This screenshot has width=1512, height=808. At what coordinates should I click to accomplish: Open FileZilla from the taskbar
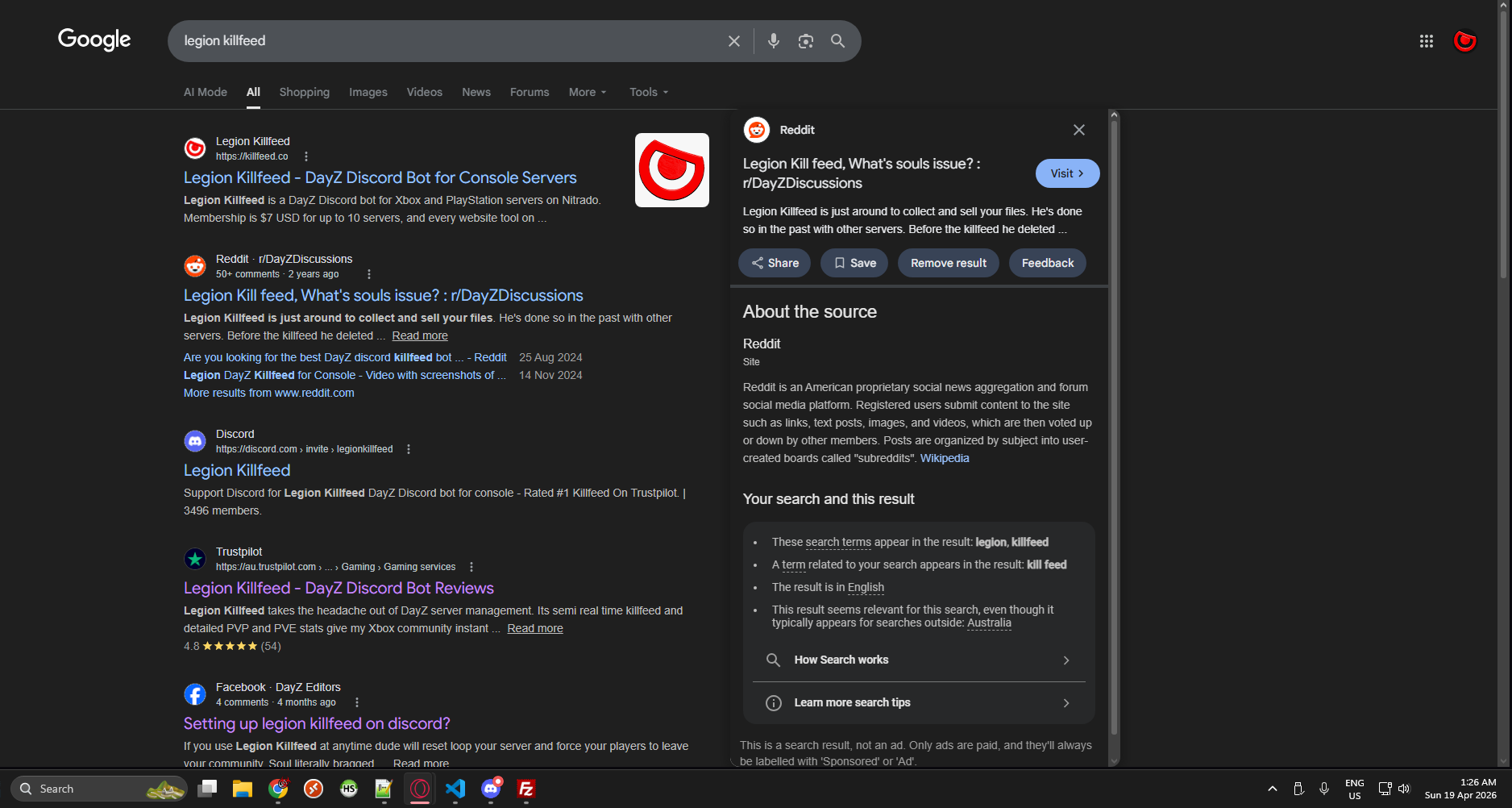pyautogui.click(x=526, y=789)
